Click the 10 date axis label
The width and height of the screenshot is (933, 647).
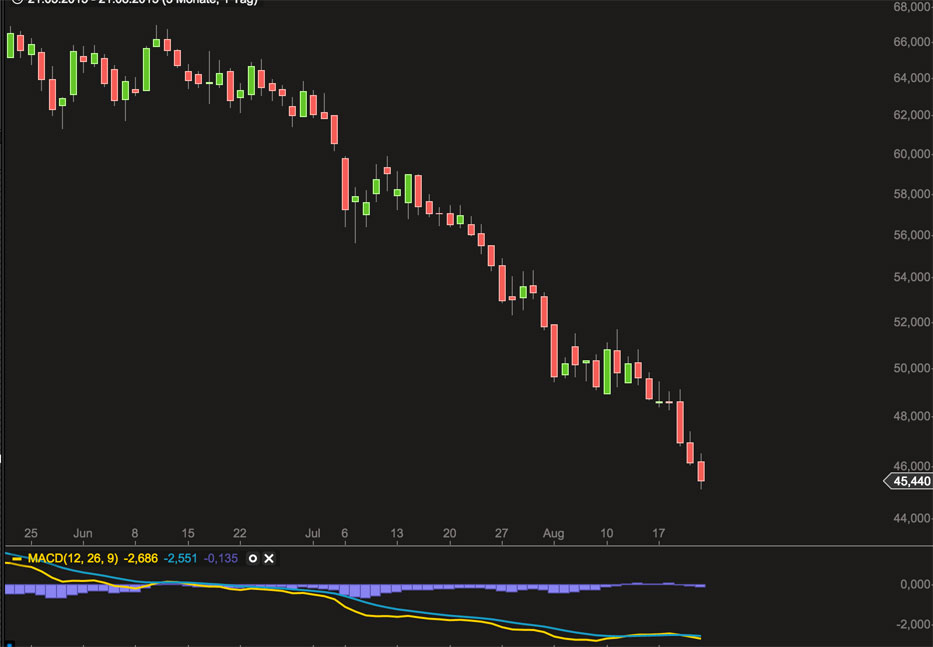tap(606, 533)
